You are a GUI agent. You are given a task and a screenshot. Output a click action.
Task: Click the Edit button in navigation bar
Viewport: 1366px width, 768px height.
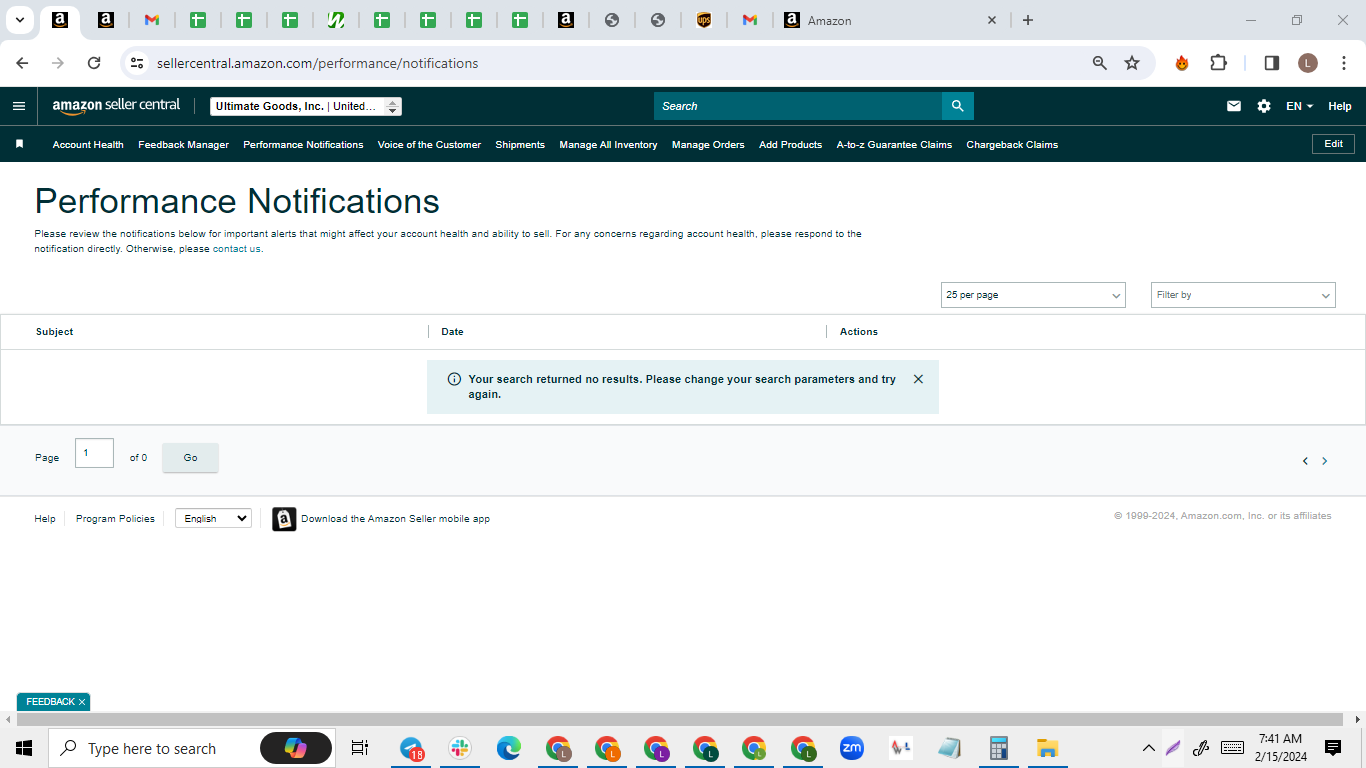[x=1333, y=144]
